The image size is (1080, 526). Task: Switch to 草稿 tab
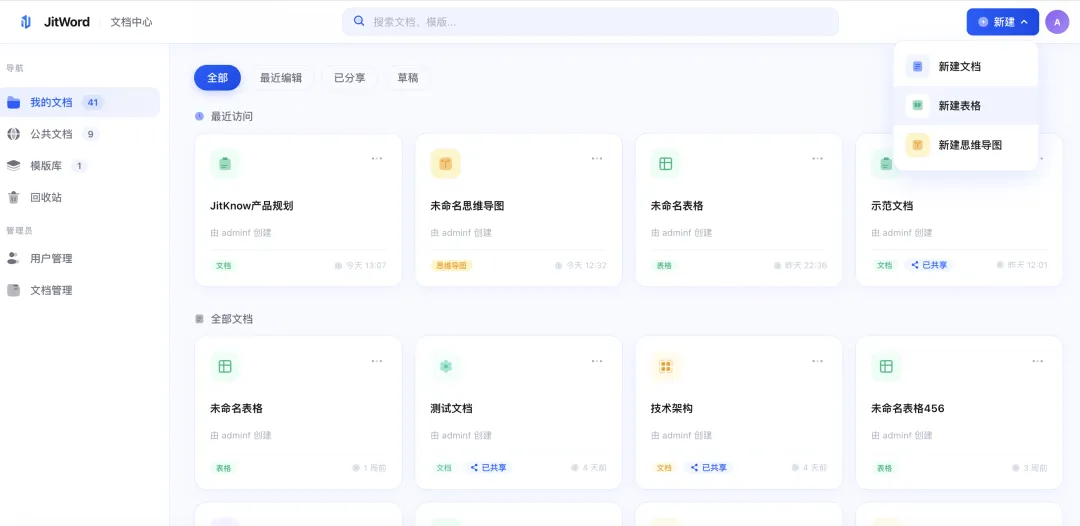pyautogui.click(x=408, y=78)
